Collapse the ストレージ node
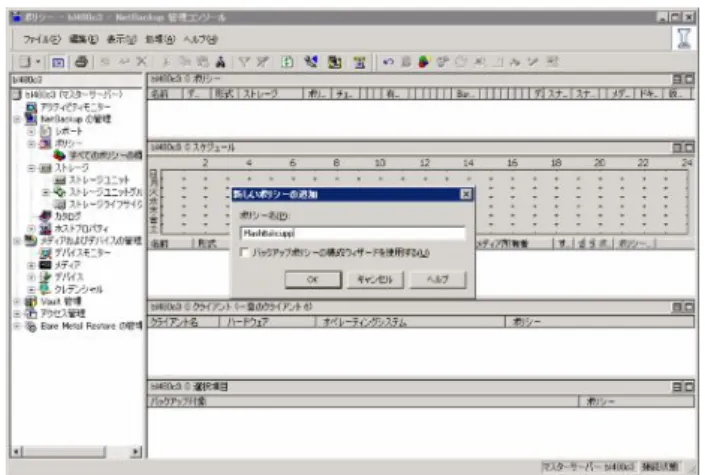 [31, 168]
